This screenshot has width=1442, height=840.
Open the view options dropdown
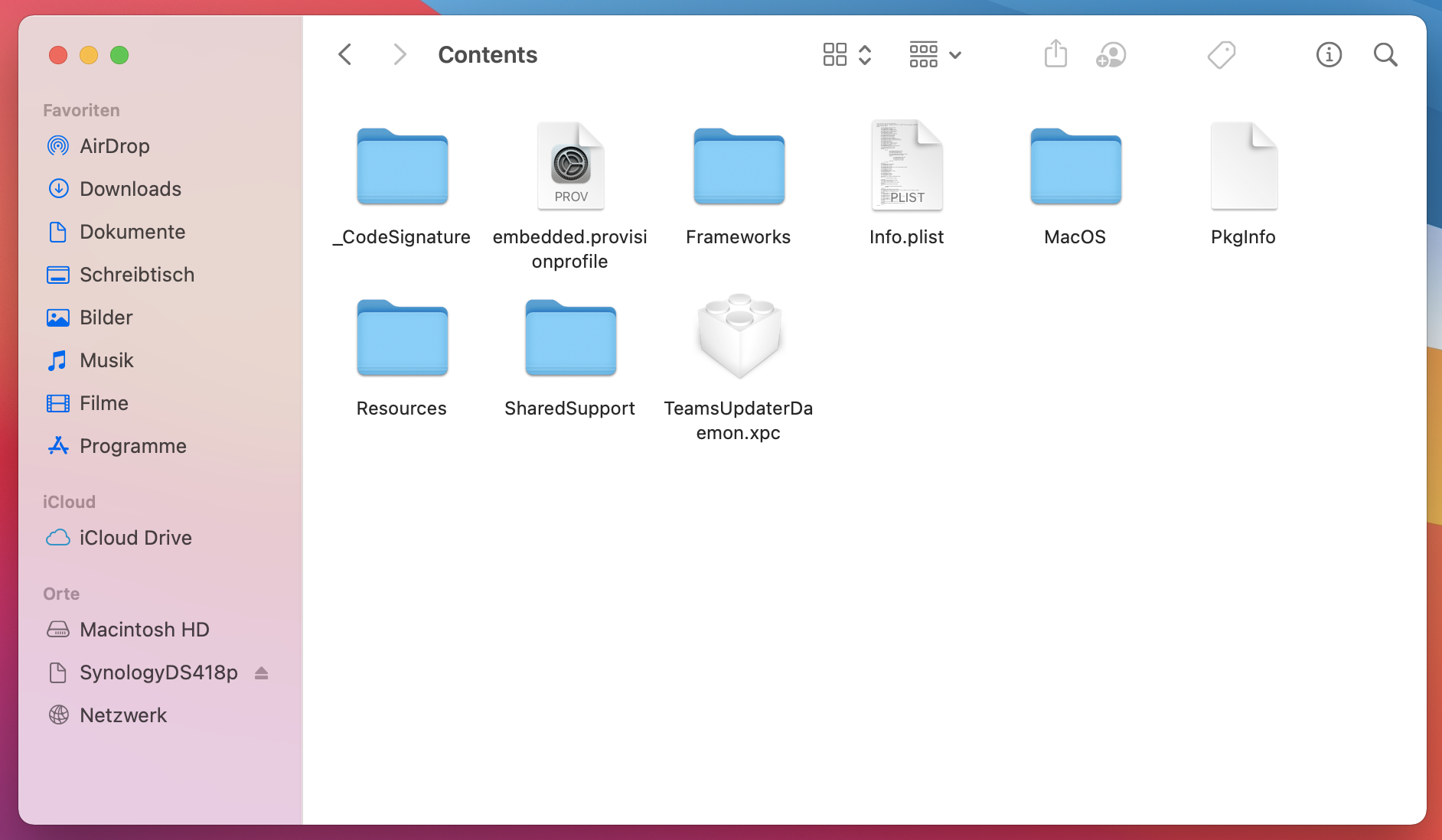tap(846, 54)
